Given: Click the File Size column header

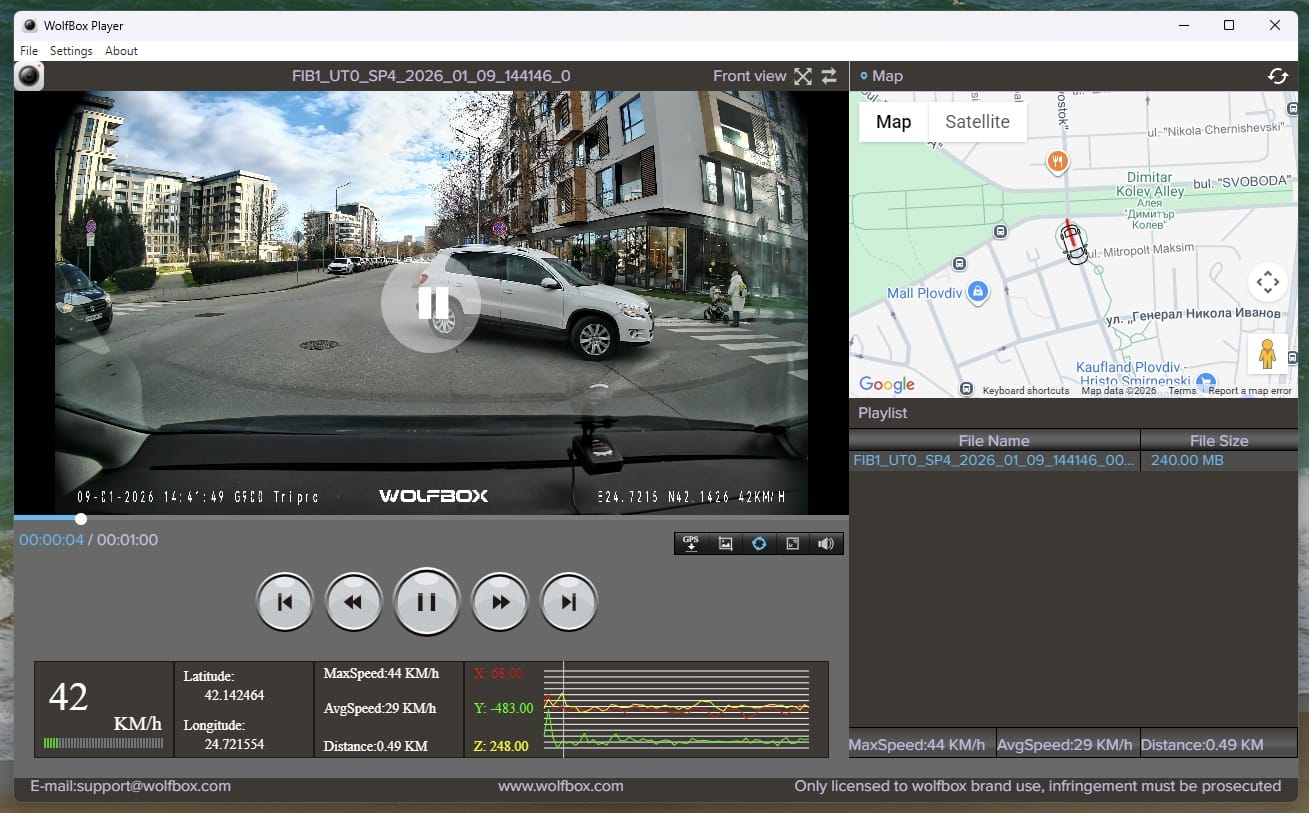Looking at the screenshot, I should point(1219,440).
